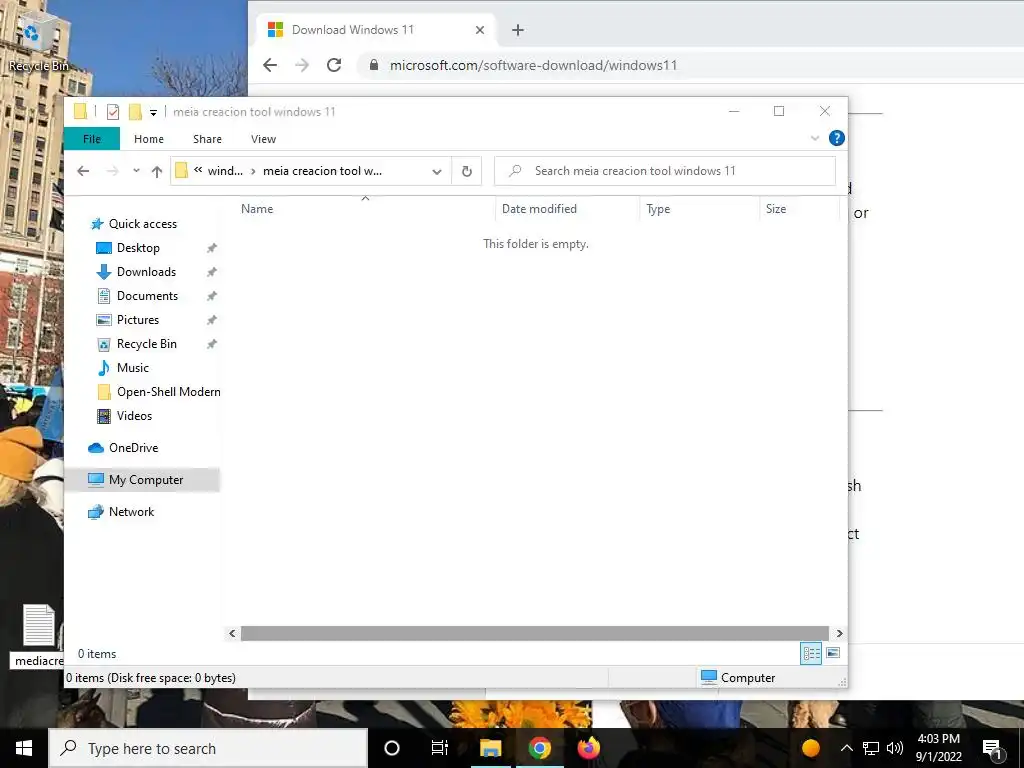Click the scroll right arrow of file list
Viewport: 1024px width, 768px height.
point(839,633)
